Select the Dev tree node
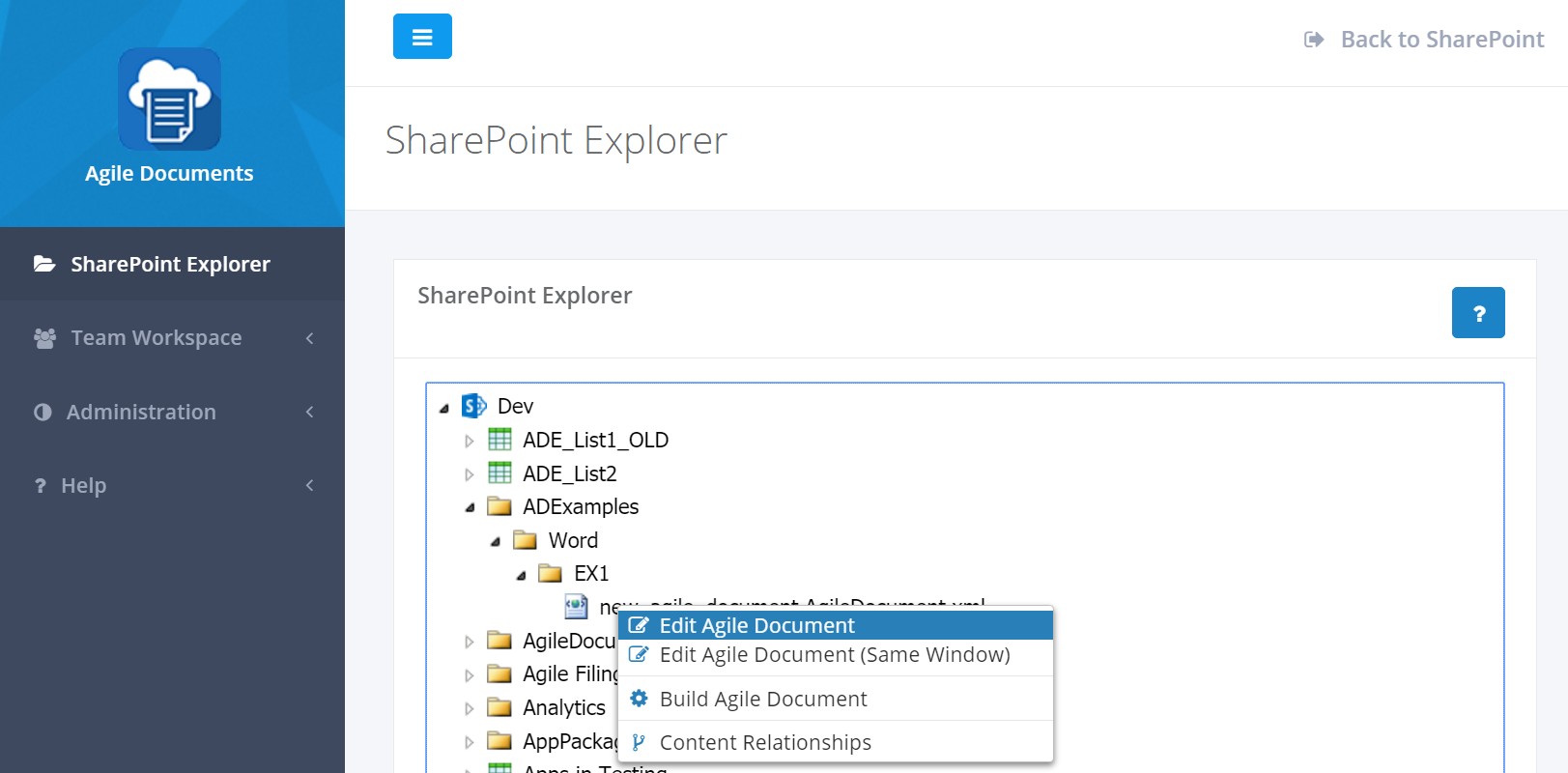 (515, 406)
